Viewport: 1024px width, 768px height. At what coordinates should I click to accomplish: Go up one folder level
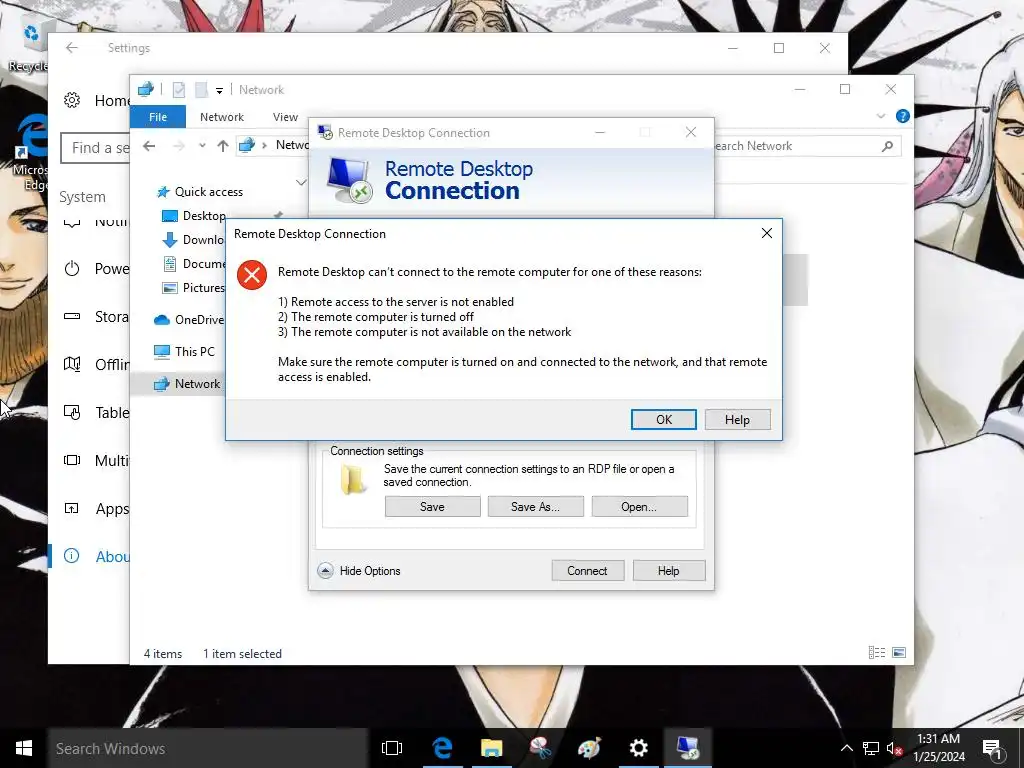[x=223, y=146]
